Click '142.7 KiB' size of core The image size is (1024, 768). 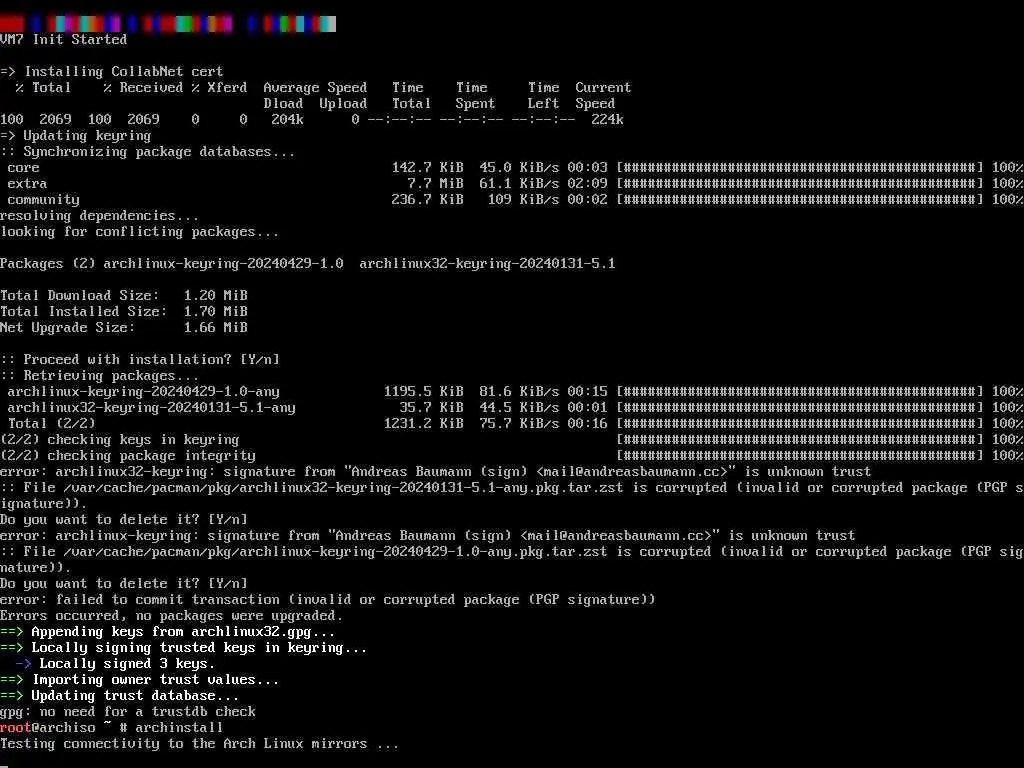tap(428, 168)
